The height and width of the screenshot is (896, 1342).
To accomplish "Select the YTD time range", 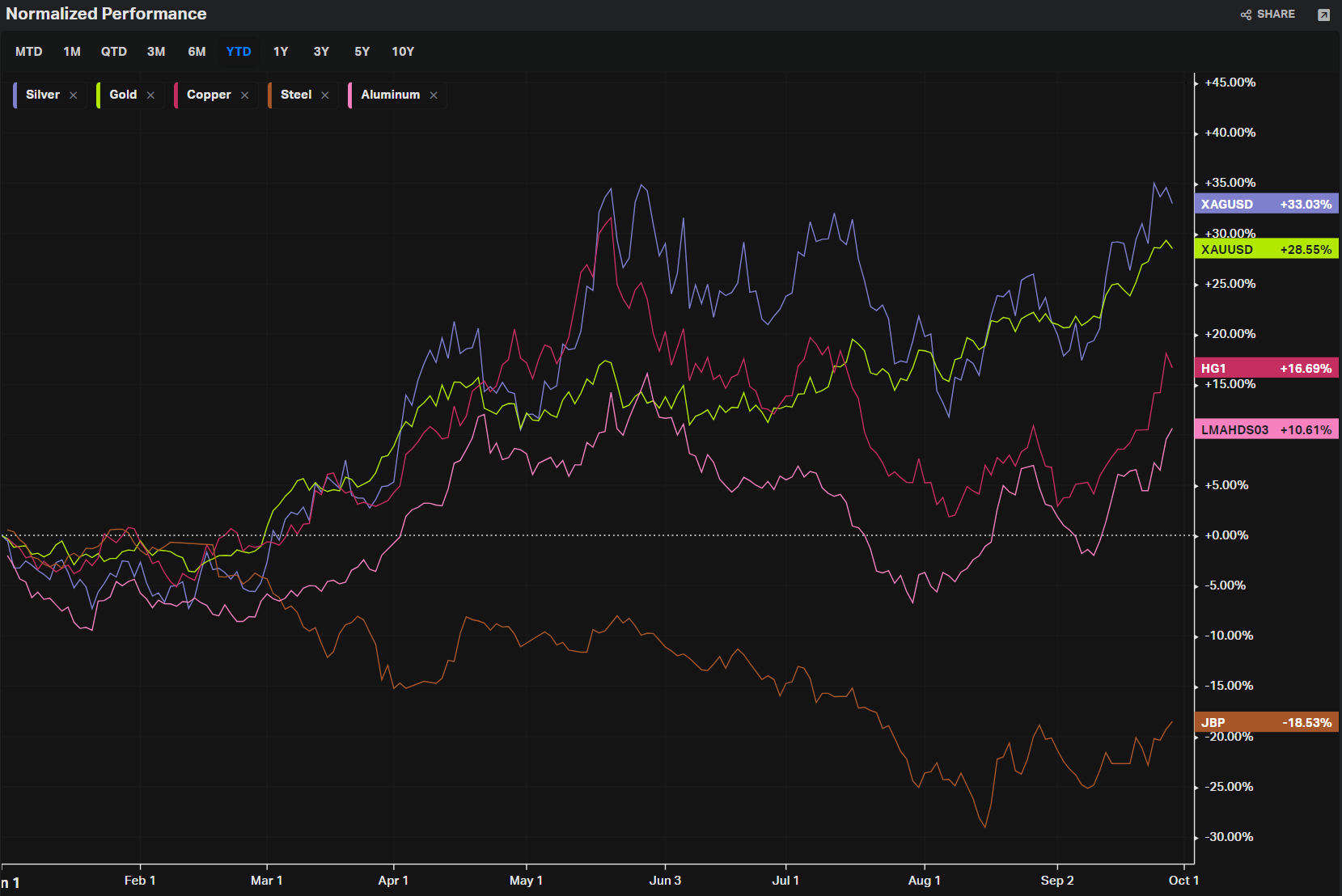I will click(239, 52).
